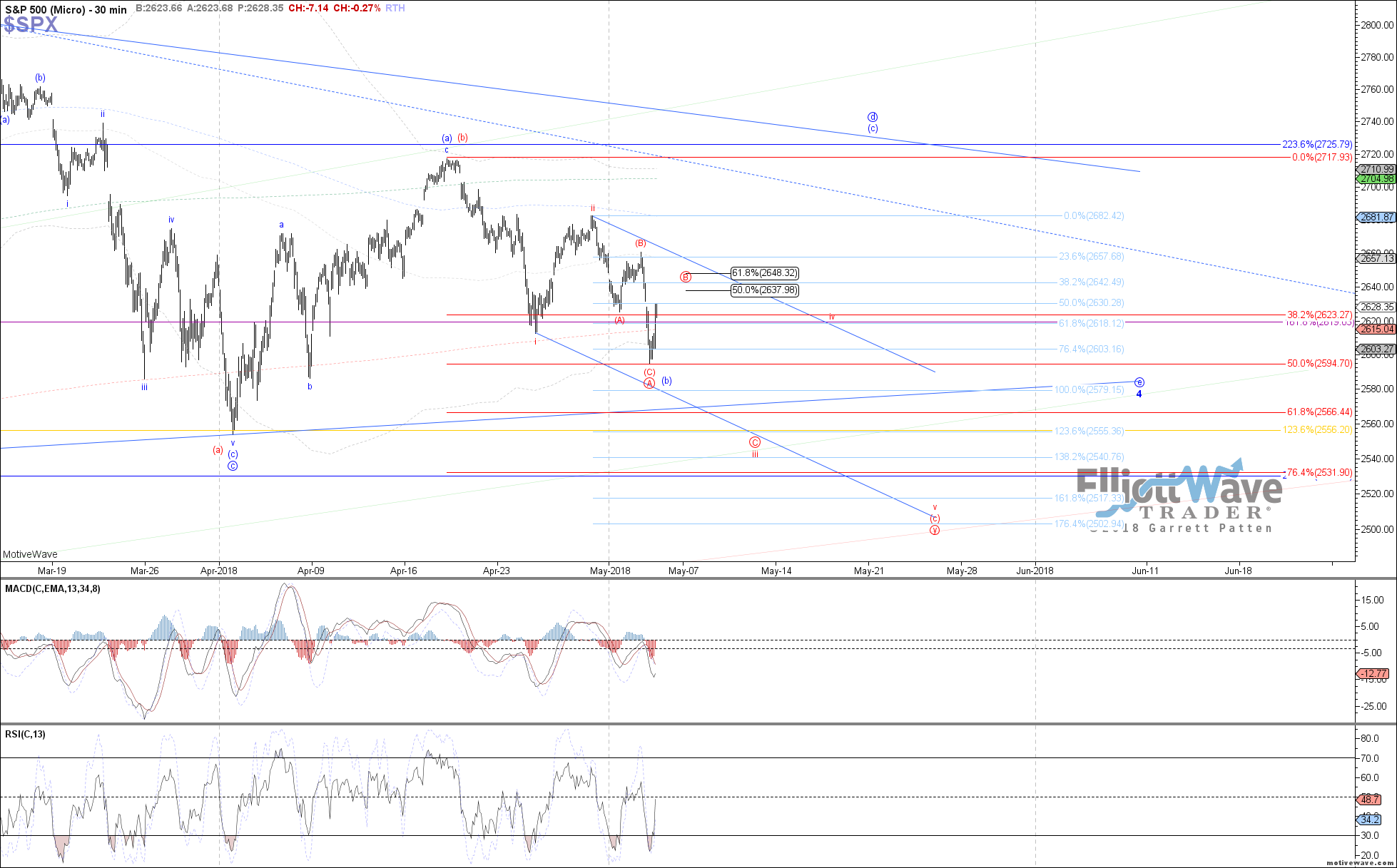Click the S&P 500 (Micro) - 30 min title
This screenshot has width=1397, height=868.
pyautogui.click(x=66, y=9)
